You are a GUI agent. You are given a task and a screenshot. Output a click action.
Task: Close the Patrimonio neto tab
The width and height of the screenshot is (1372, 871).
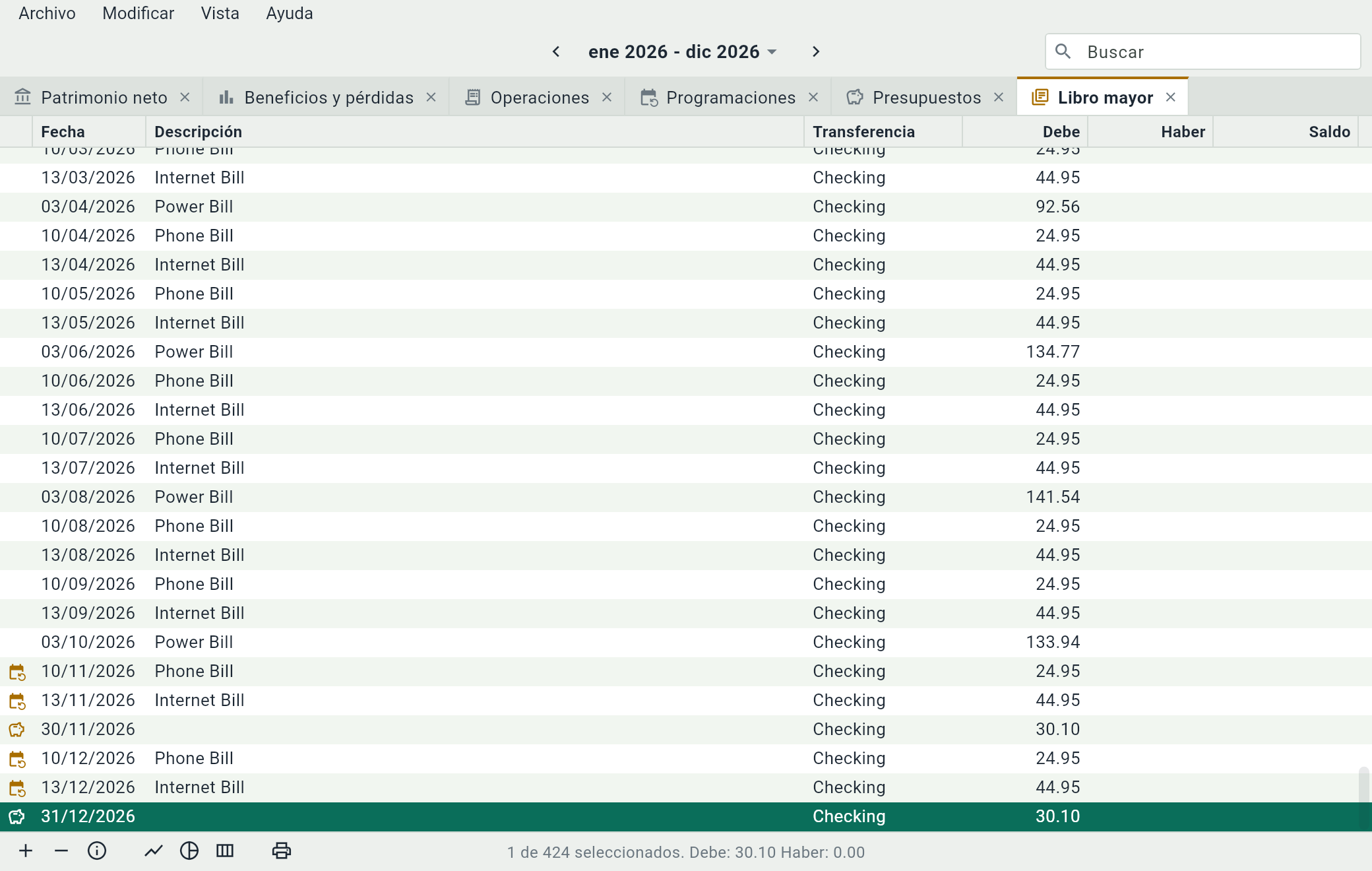[185, 97]
